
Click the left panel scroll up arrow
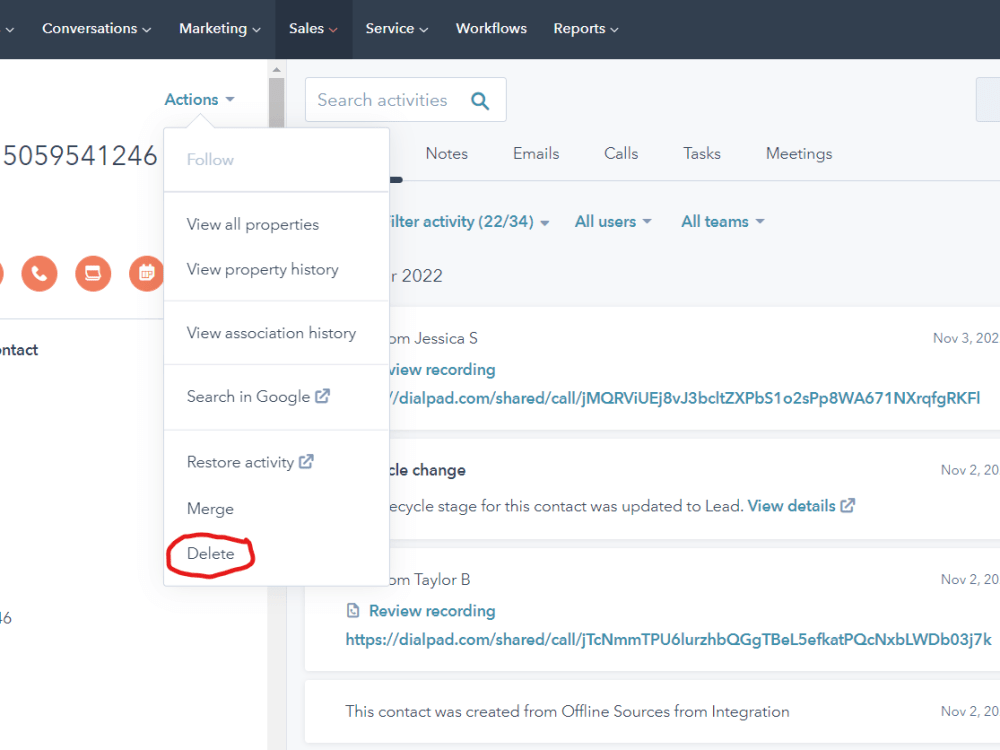276,69
